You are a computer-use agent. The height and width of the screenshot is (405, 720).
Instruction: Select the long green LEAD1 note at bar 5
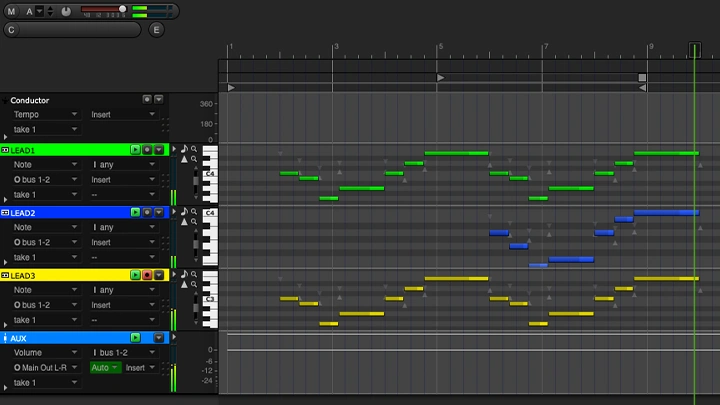[x=456, y=153]
